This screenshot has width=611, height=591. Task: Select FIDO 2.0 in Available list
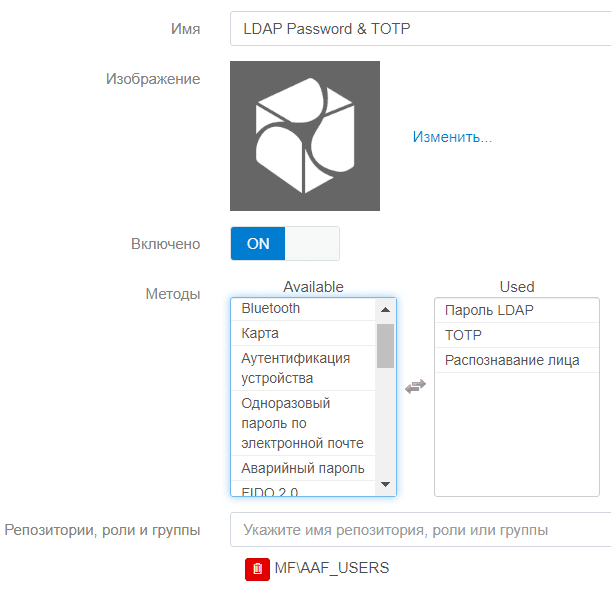pos(302,490)
